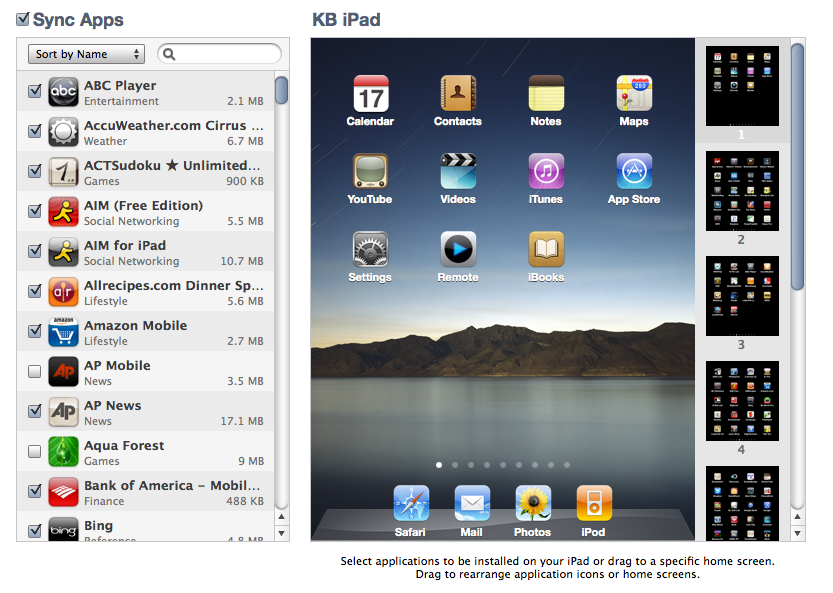Viewport: 833px width, 593px height.
Task: Select the Contacts app icon
Action: point(458,94)
